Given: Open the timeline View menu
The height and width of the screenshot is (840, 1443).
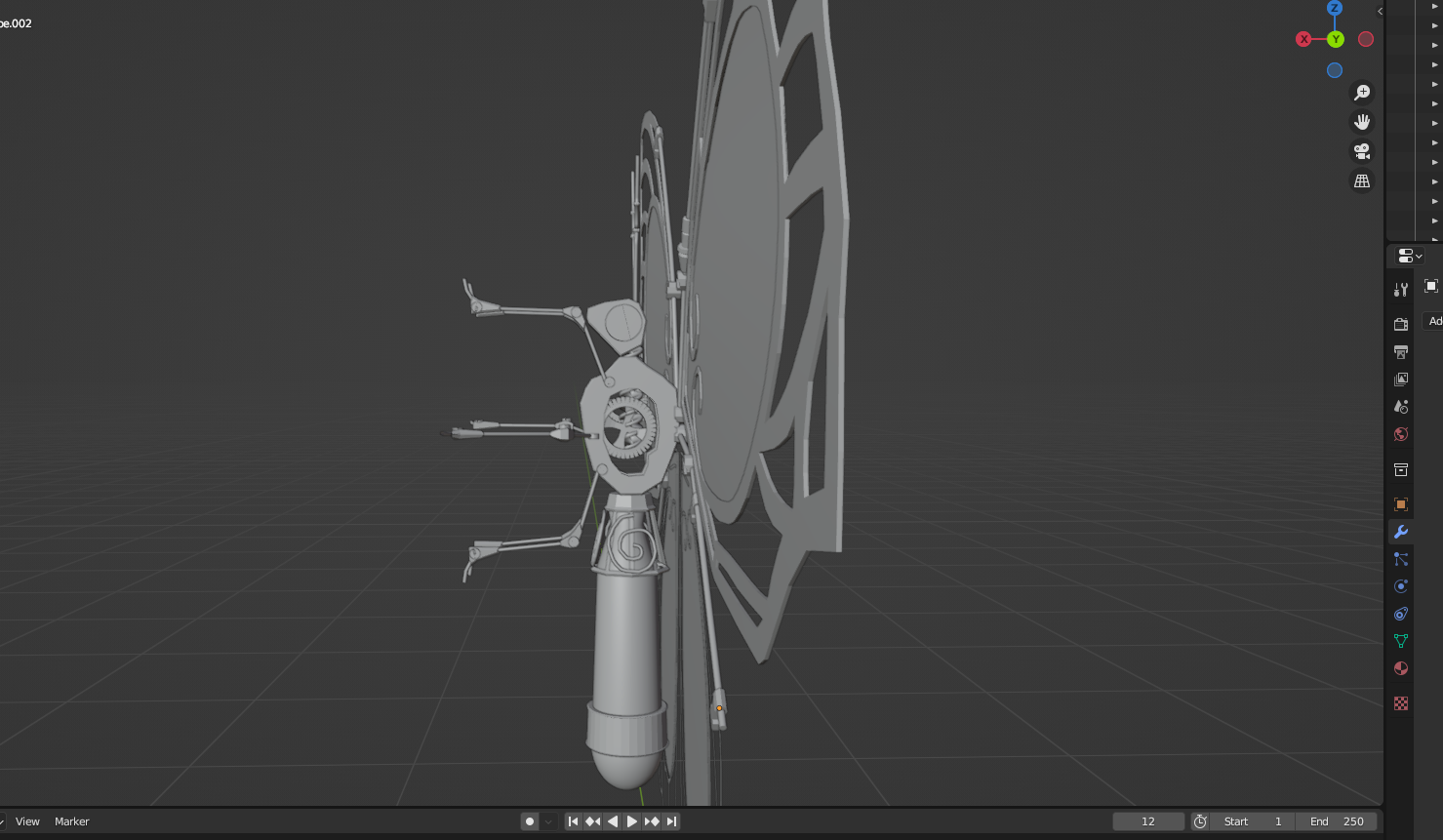Looking at the screenshot, I should pos(27,821).
